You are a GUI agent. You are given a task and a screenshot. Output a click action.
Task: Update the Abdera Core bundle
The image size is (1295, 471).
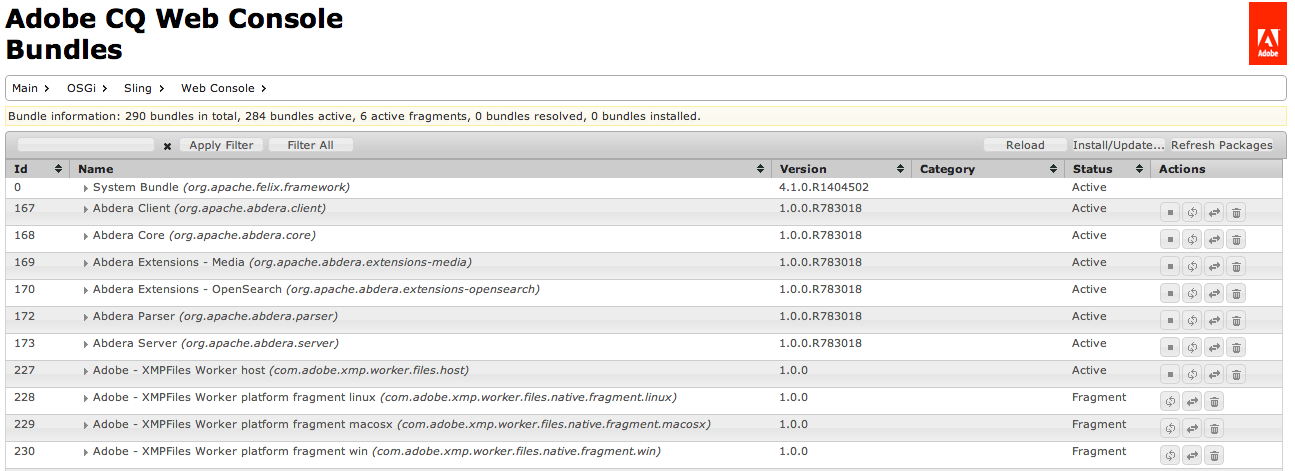coord(1214,239)
